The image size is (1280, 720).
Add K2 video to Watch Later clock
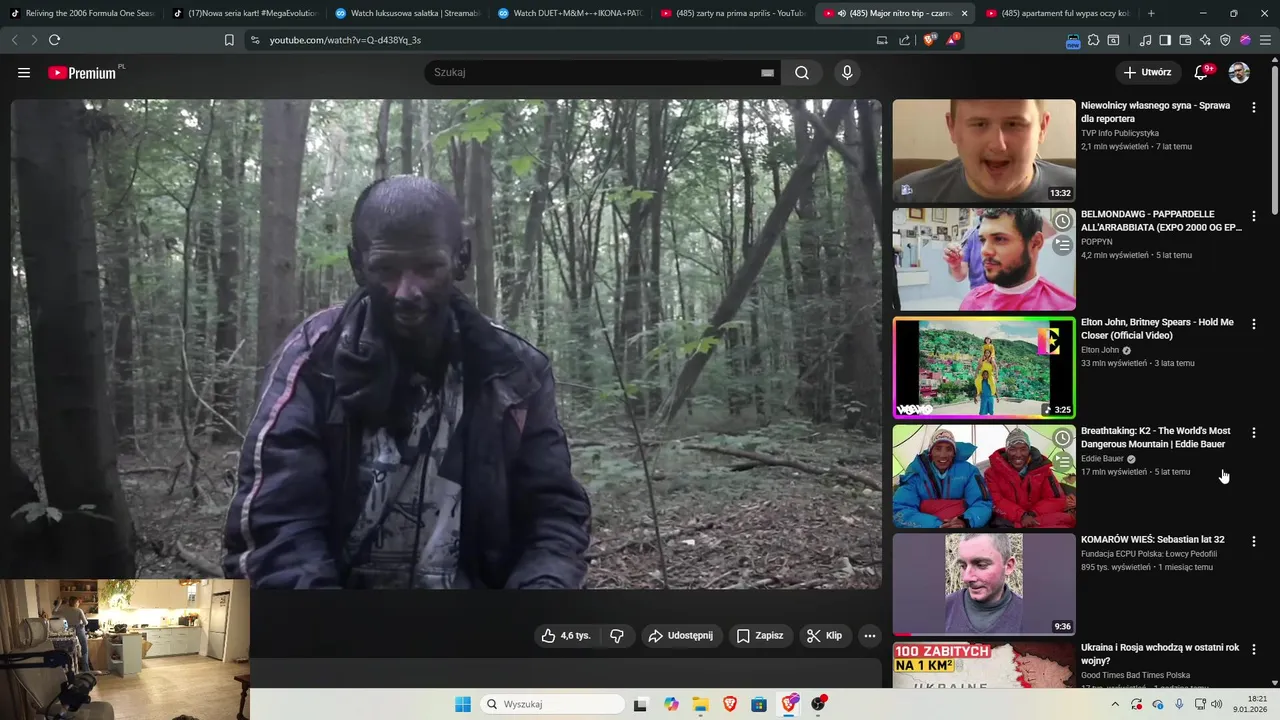tap(1062, 439)
